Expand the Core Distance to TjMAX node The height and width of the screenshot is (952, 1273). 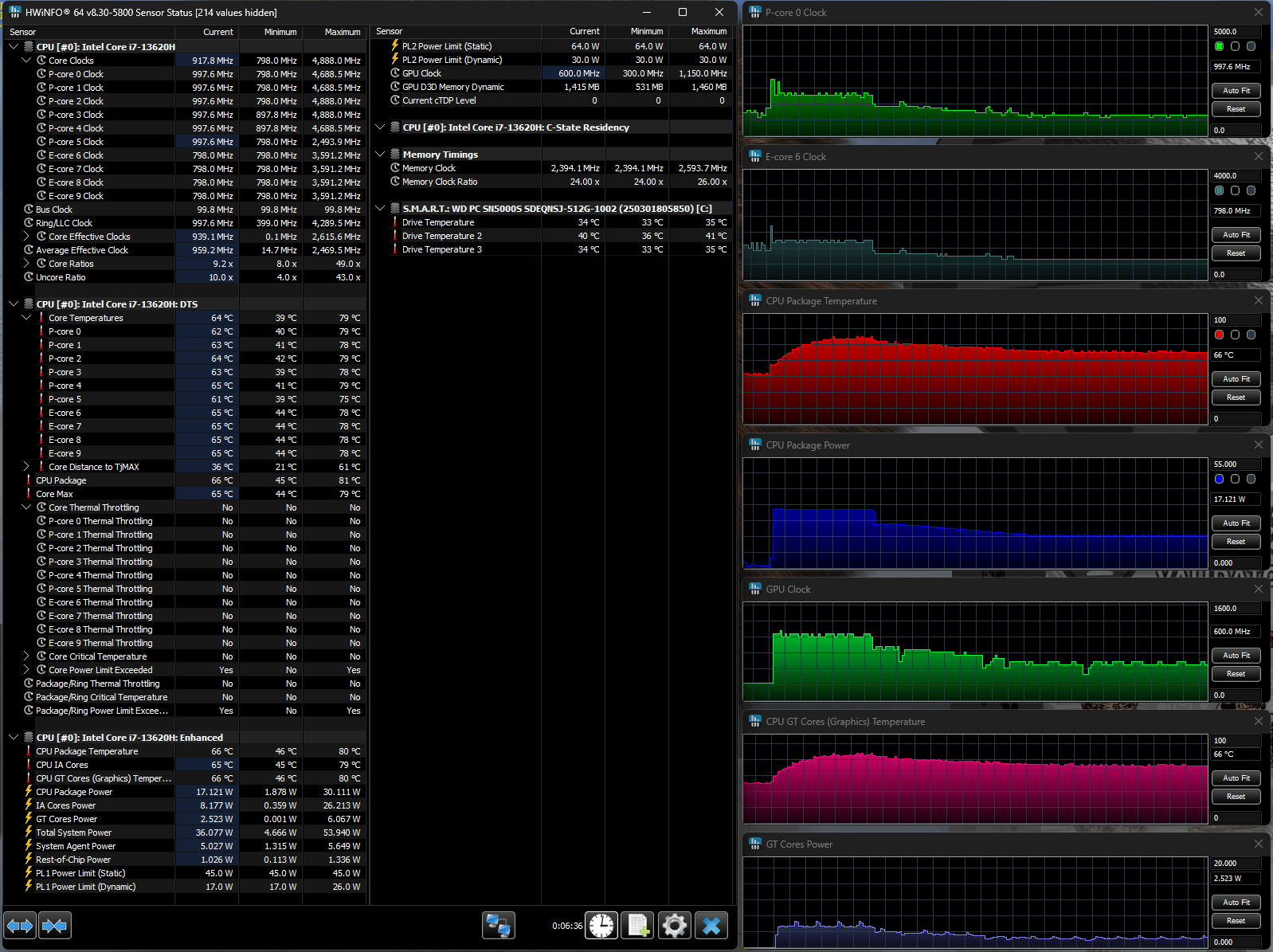(26, 467)
